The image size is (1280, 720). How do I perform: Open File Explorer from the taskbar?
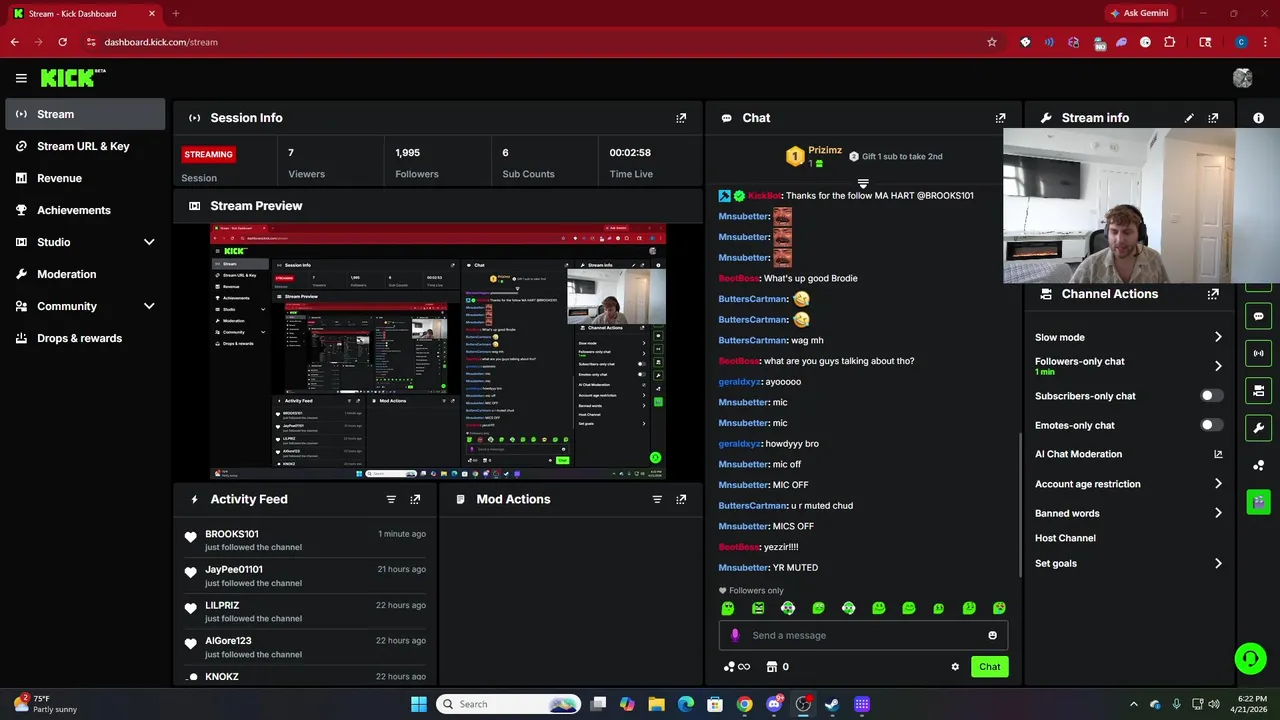(656, 704)
